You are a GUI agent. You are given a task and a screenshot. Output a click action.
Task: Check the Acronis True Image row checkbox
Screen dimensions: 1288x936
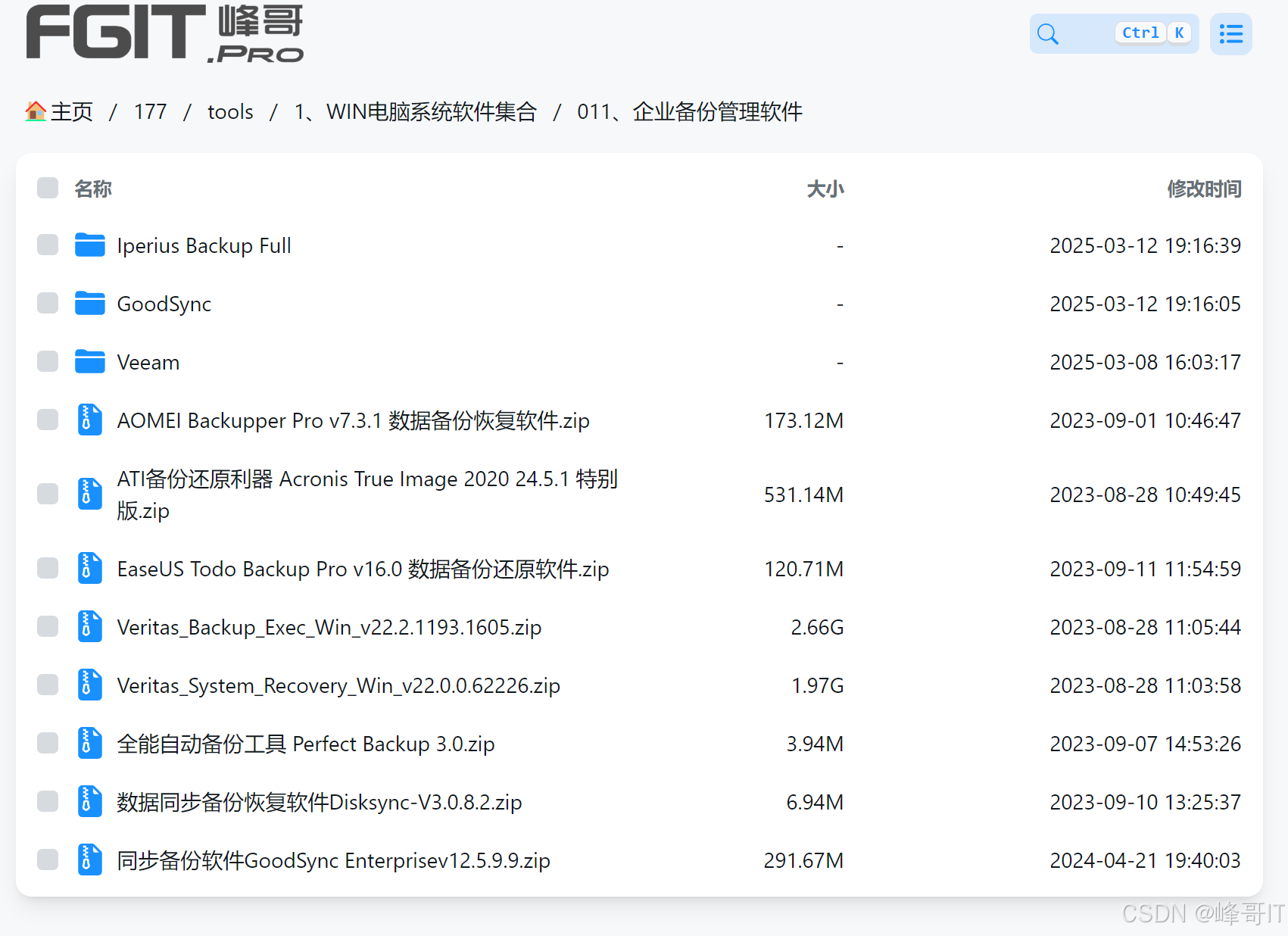48,494
